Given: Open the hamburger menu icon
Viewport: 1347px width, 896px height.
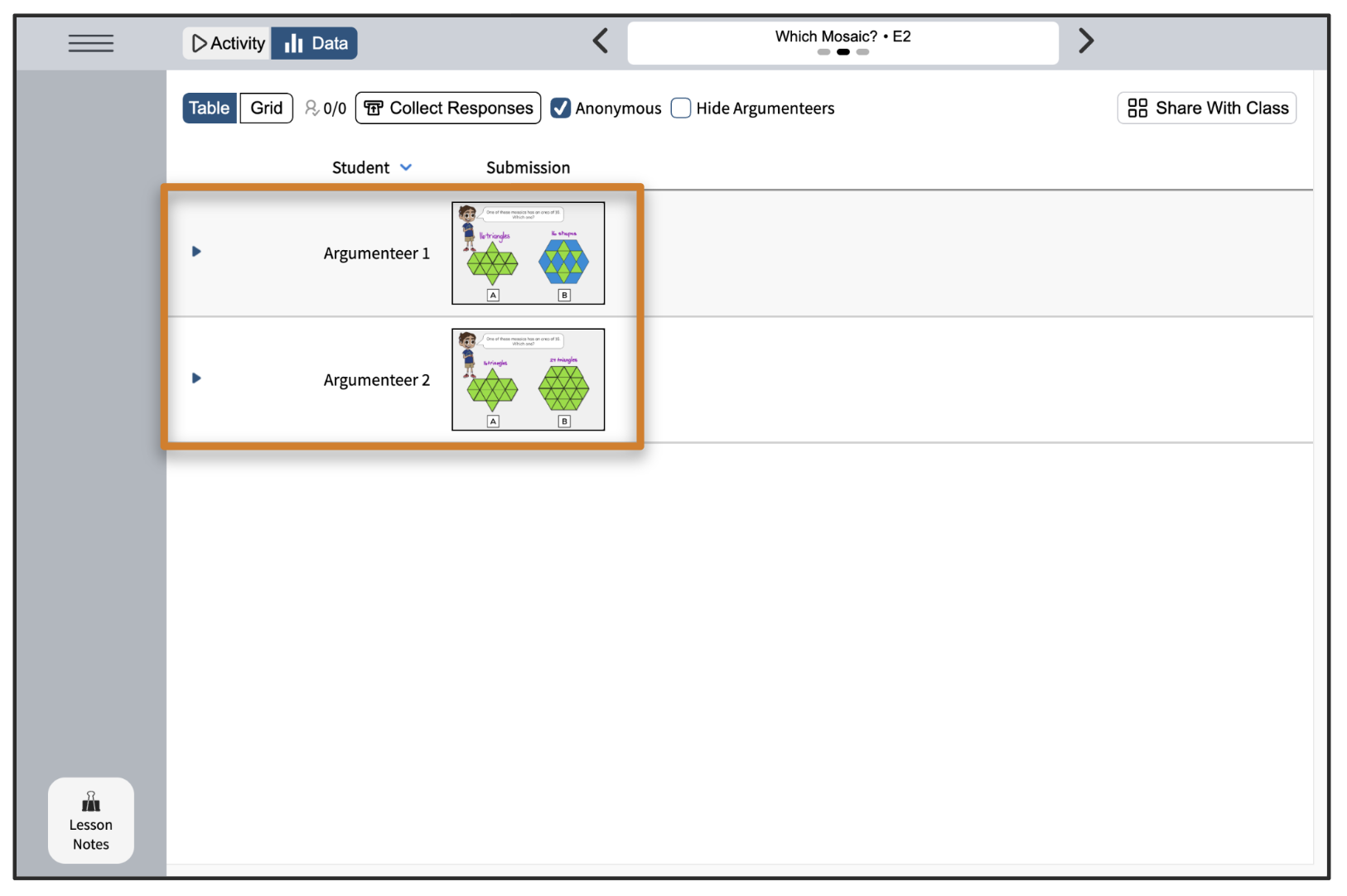Looking at the screenshot, I should coord(91,43).
